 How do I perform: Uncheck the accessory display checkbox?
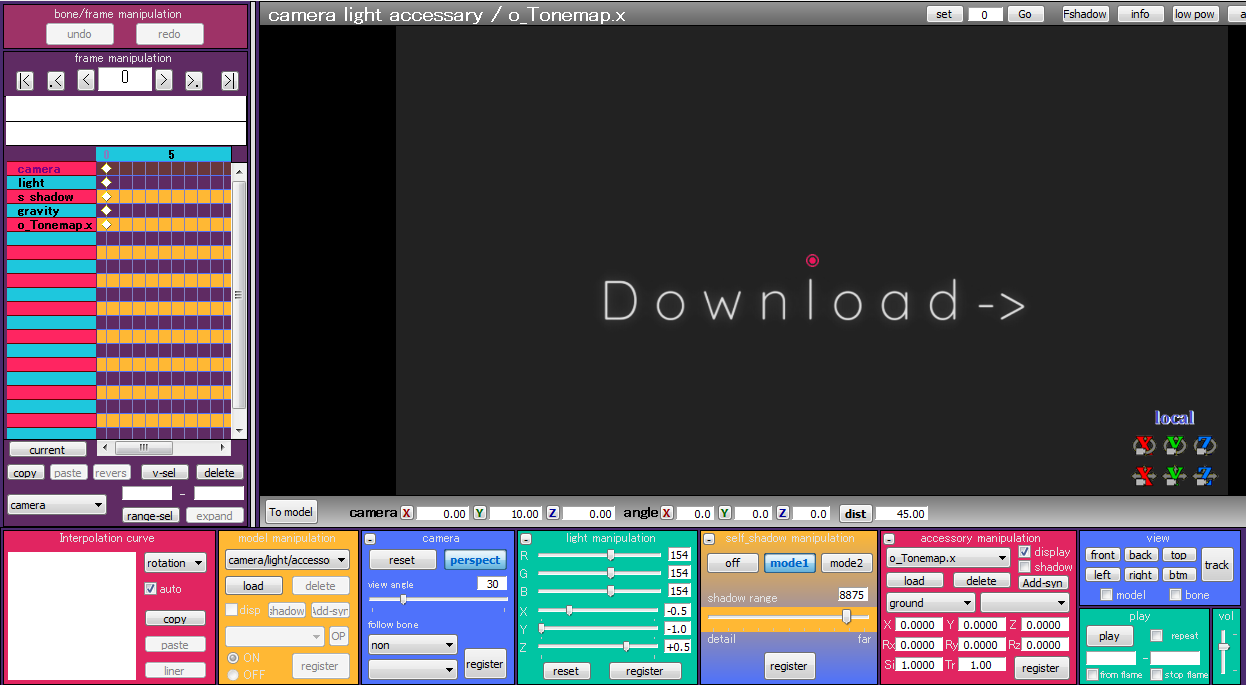[x=1025, y=552]
